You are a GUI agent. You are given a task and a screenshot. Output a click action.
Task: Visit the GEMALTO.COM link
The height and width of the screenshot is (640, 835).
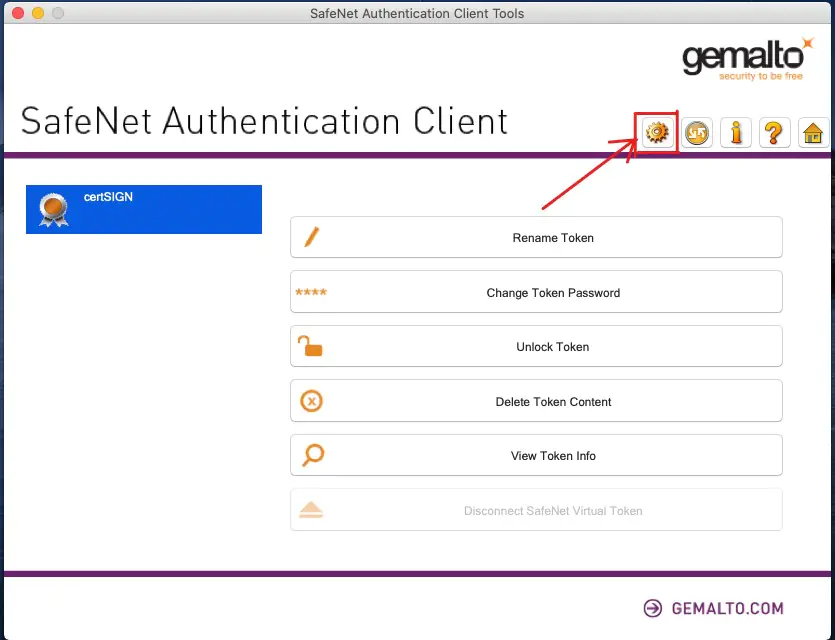pyautogui.click(x=714, y=608)
